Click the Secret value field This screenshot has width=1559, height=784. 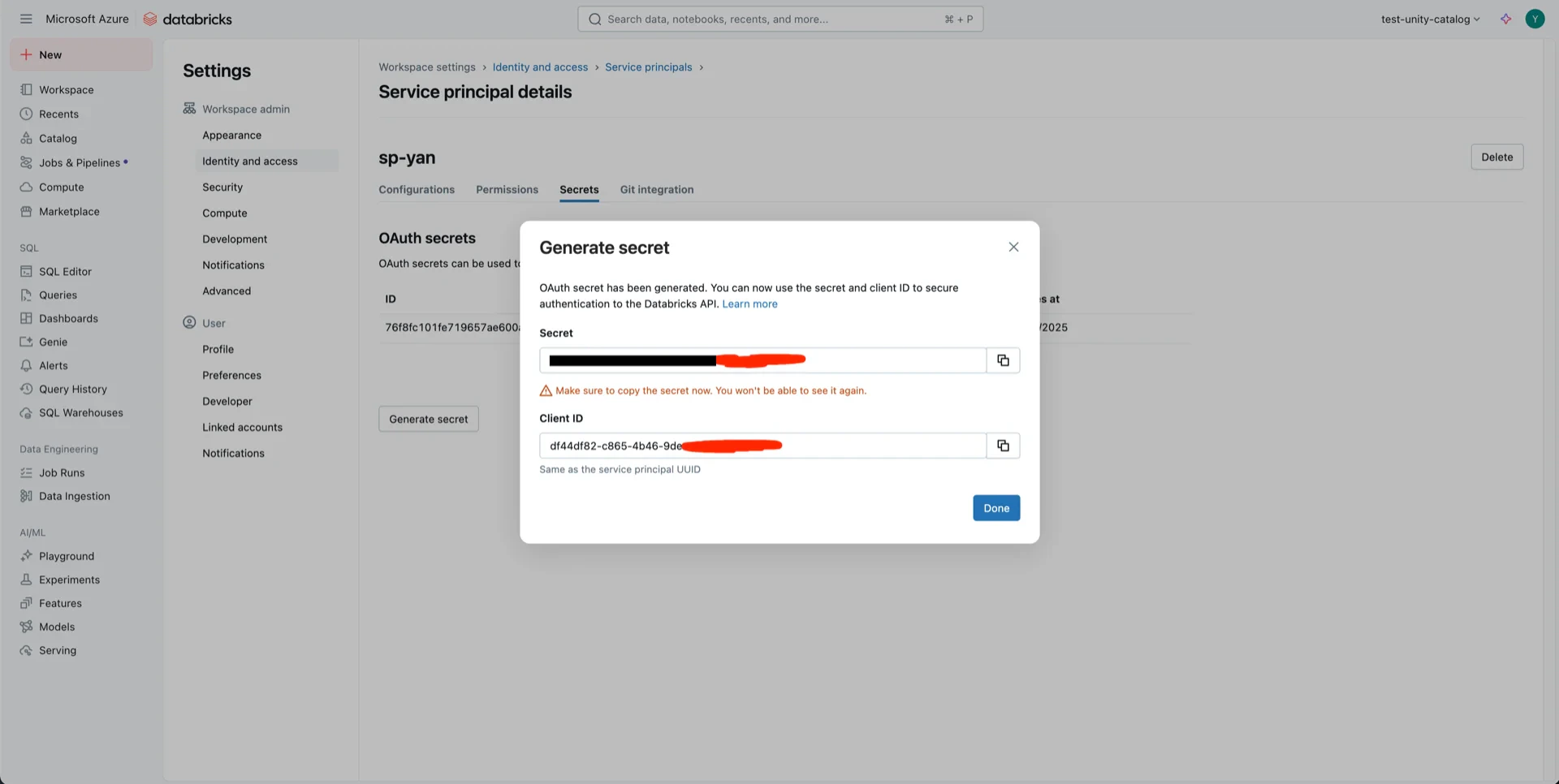763,360
